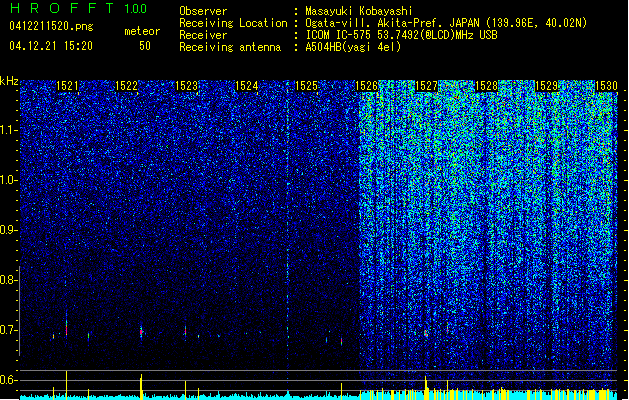The width and height of the screenshot is (629, 400).
Task: Click the 1529 time marker
Action: (x=546, y=86)
